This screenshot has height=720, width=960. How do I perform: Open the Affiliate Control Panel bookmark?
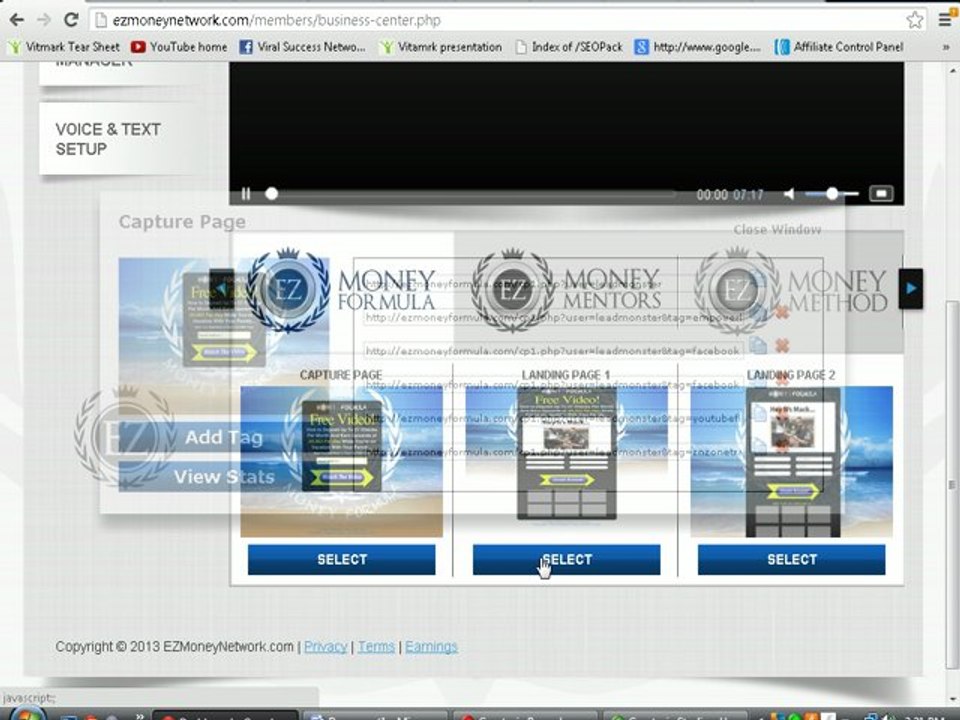click(839, 47)
